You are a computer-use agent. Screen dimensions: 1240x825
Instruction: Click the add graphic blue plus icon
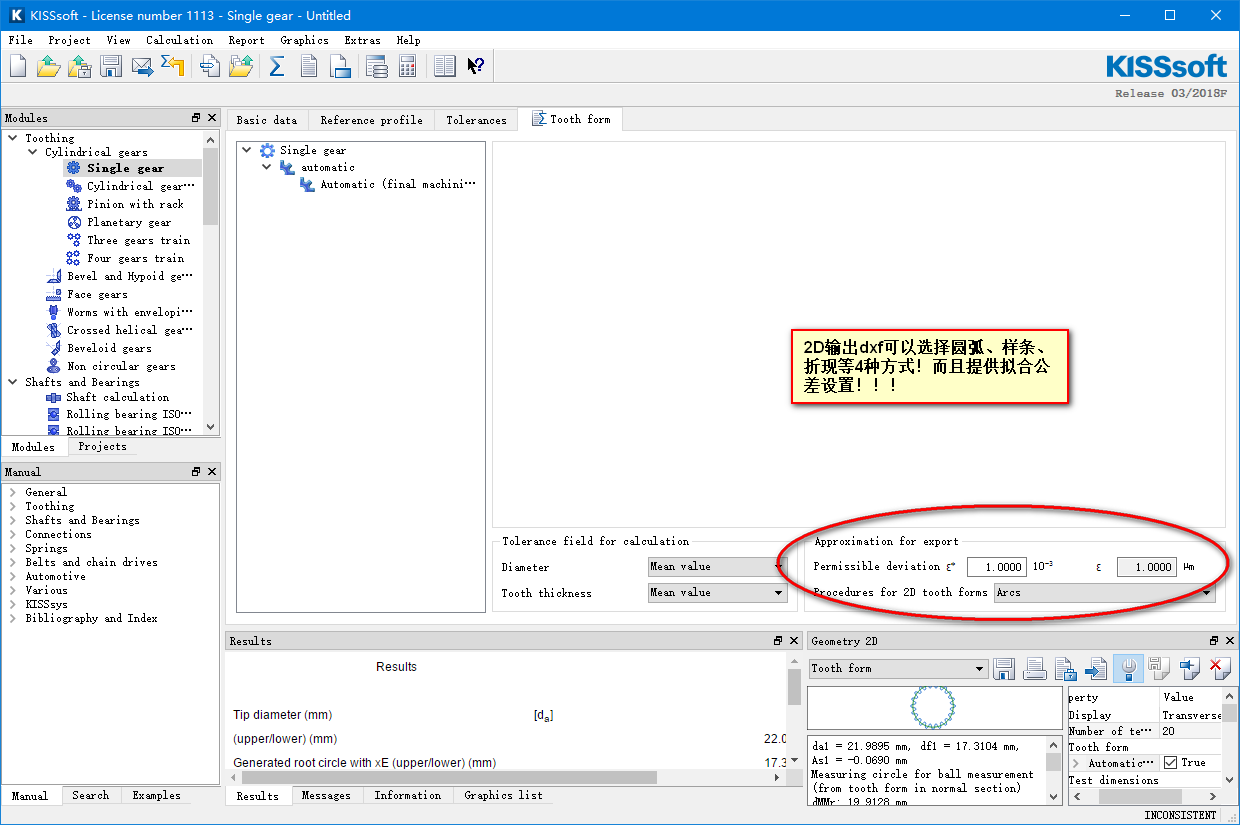pyautogui.click(x=1190, y=668)
